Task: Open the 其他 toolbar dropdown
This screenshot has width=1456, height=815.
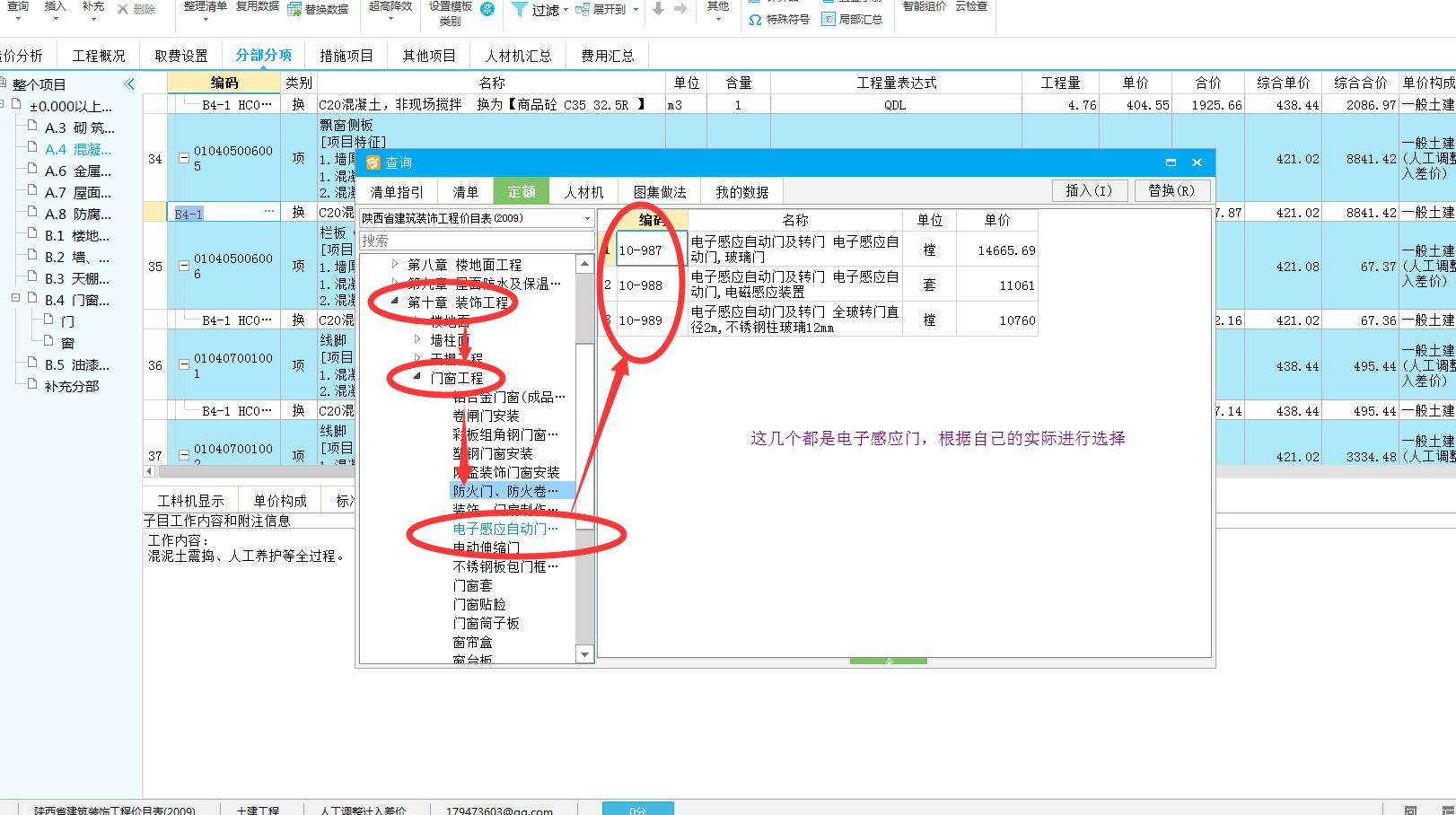Action: point(718,19)
